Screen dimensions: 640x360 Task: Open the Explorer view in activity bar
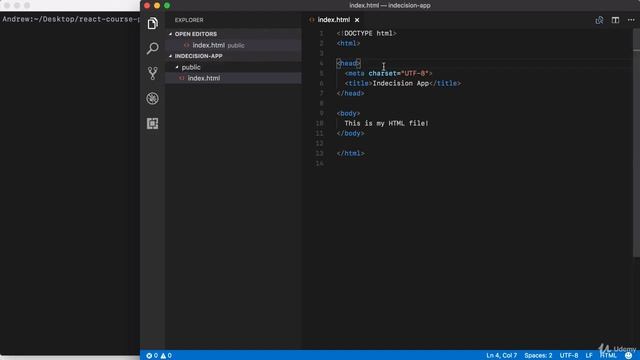tap(153, 23)
